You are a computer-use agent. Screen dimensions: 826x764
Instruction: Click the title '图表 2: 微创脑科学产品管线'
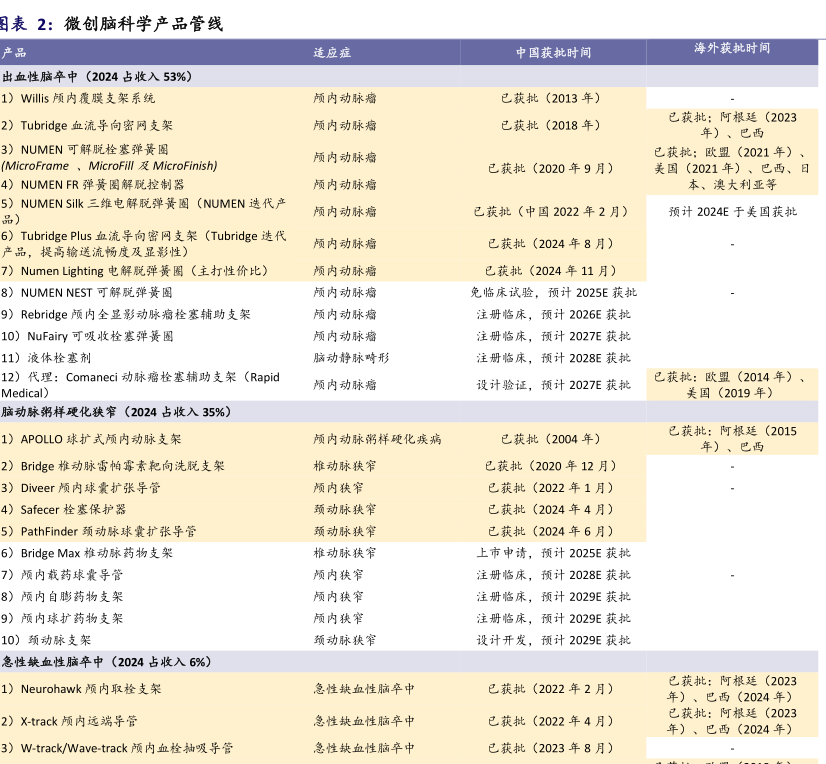click(x=111, y=24)
